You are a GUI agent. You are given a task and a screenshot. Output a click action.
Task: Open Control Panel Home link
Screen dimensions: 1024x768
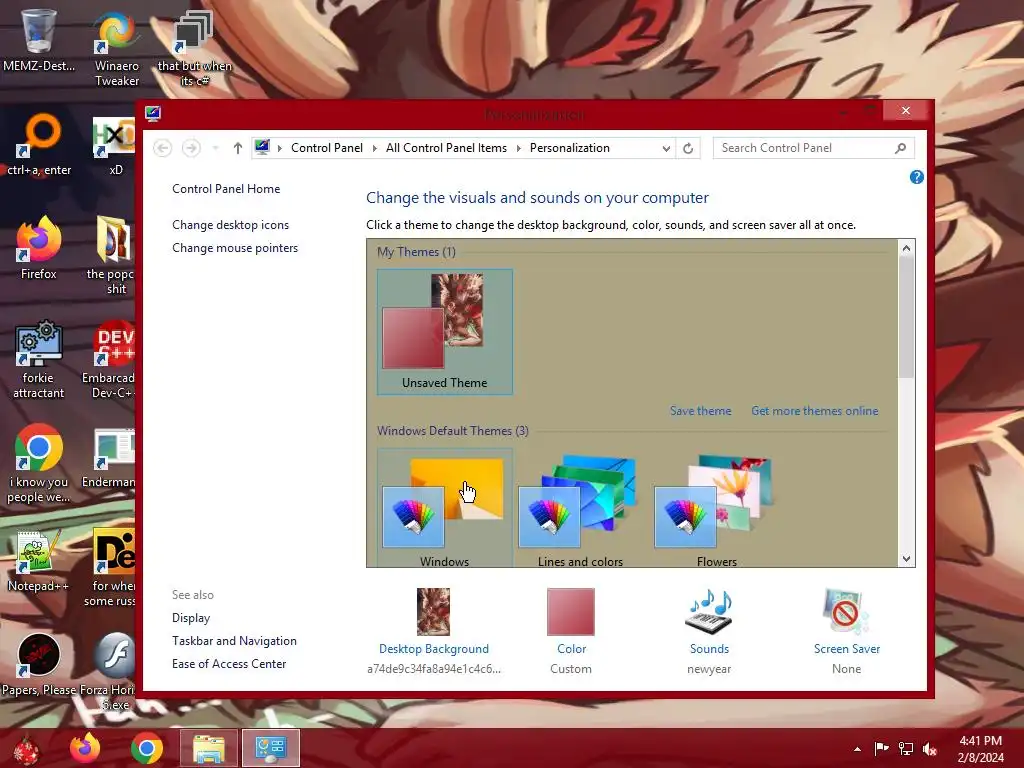(x=226, y=189)
